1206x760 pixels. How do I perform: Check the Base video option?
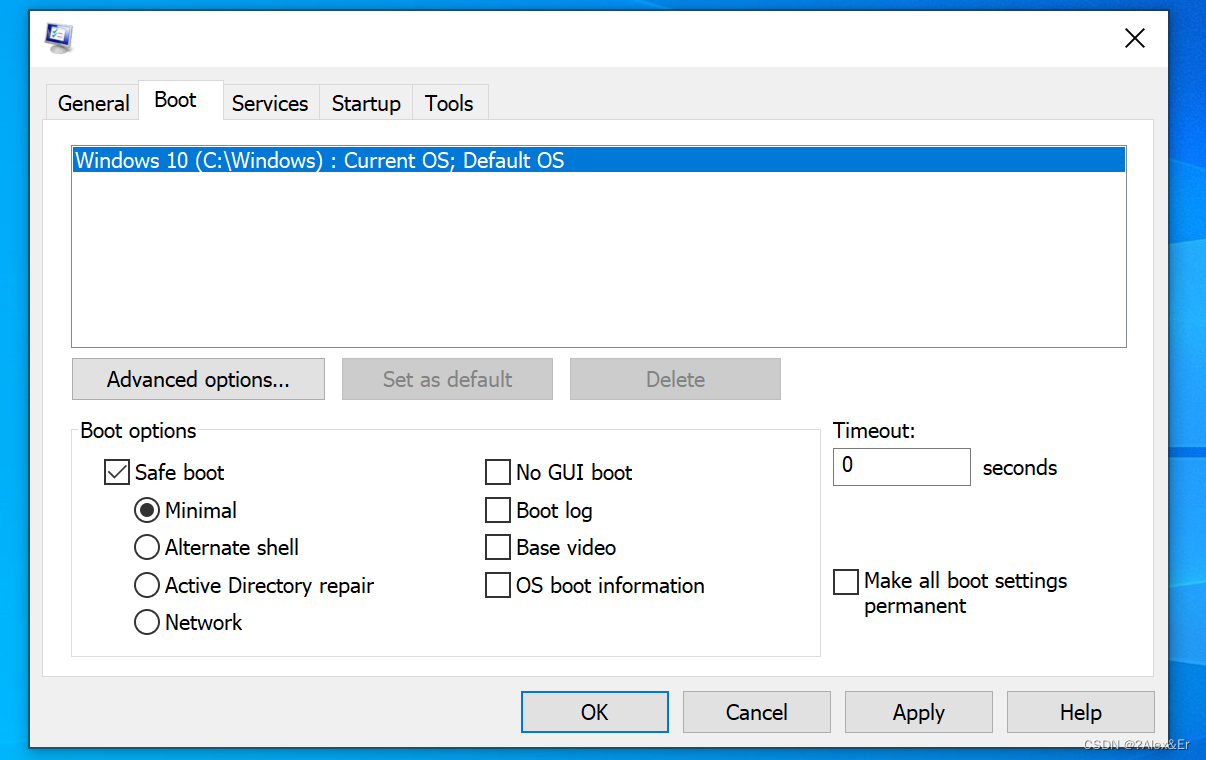pos(498,547)
